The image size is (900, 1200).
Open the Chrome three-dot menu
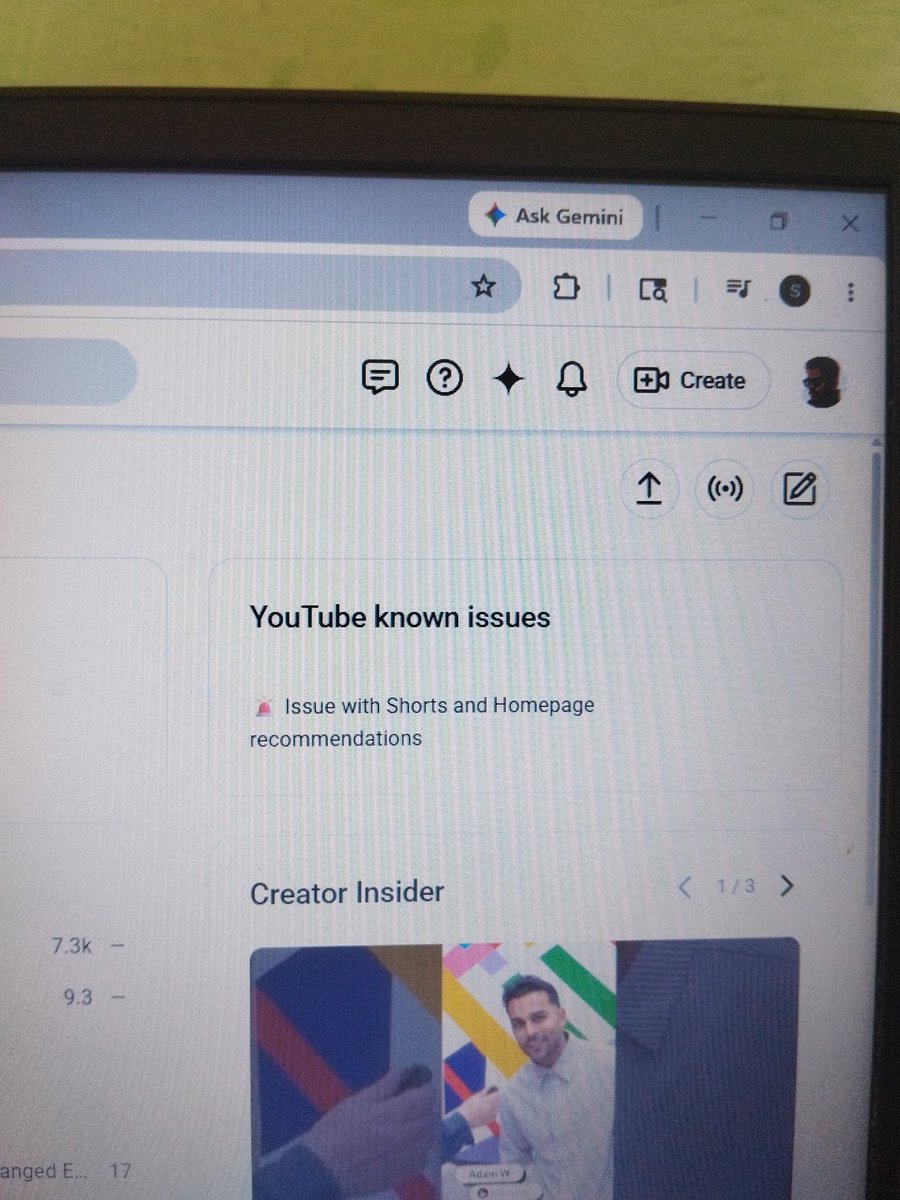(x=851, y=292)
